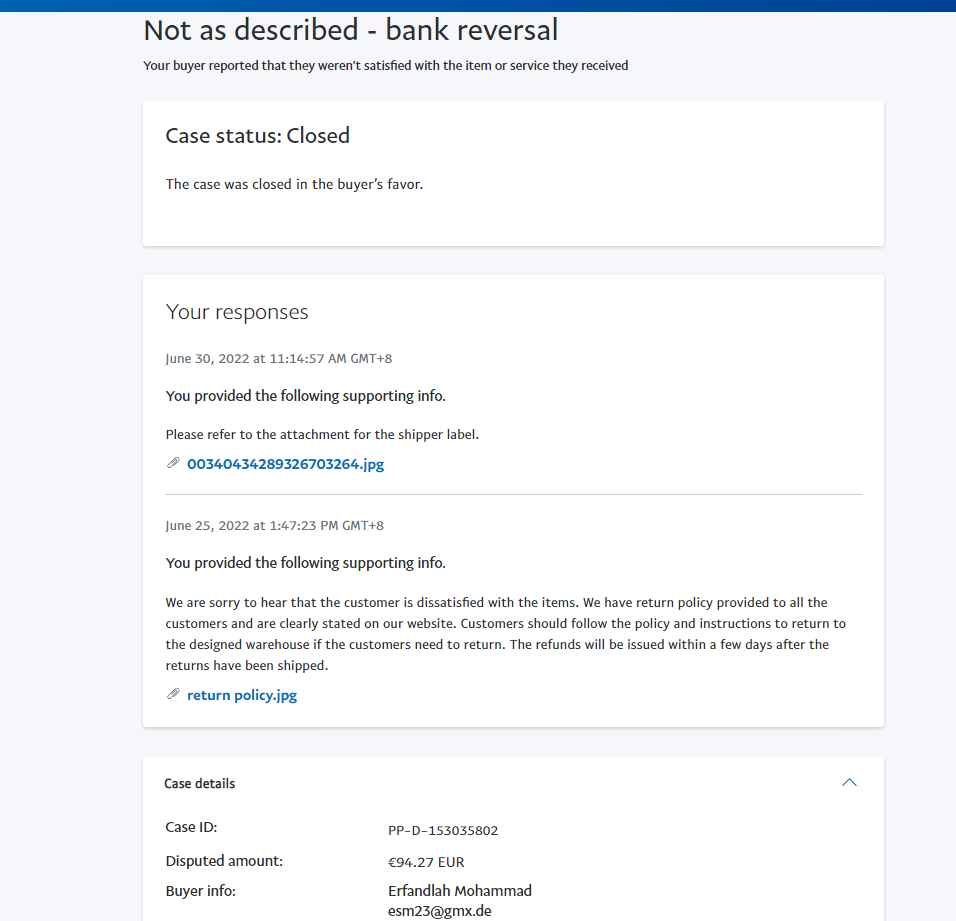Viewport: 956px width, 921px height.
Task: Click paperclip icon beside return policy.jpg
Action: pos(173,694)
